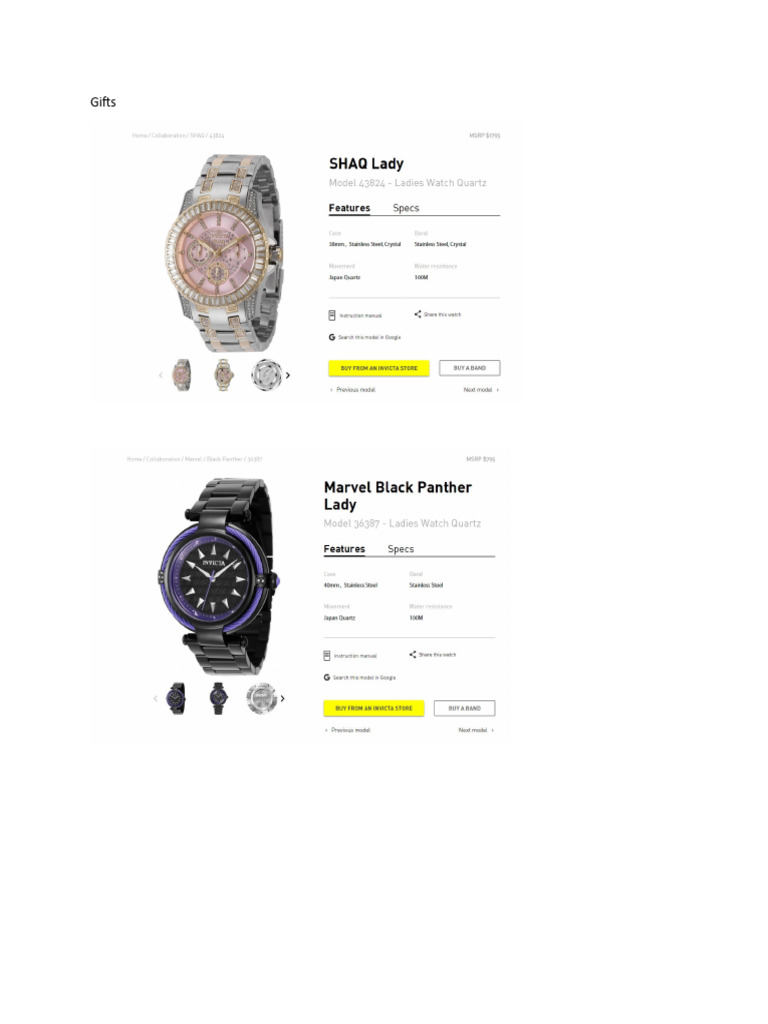Click the share icon for SHAQ Lady watch

(418, 314)
